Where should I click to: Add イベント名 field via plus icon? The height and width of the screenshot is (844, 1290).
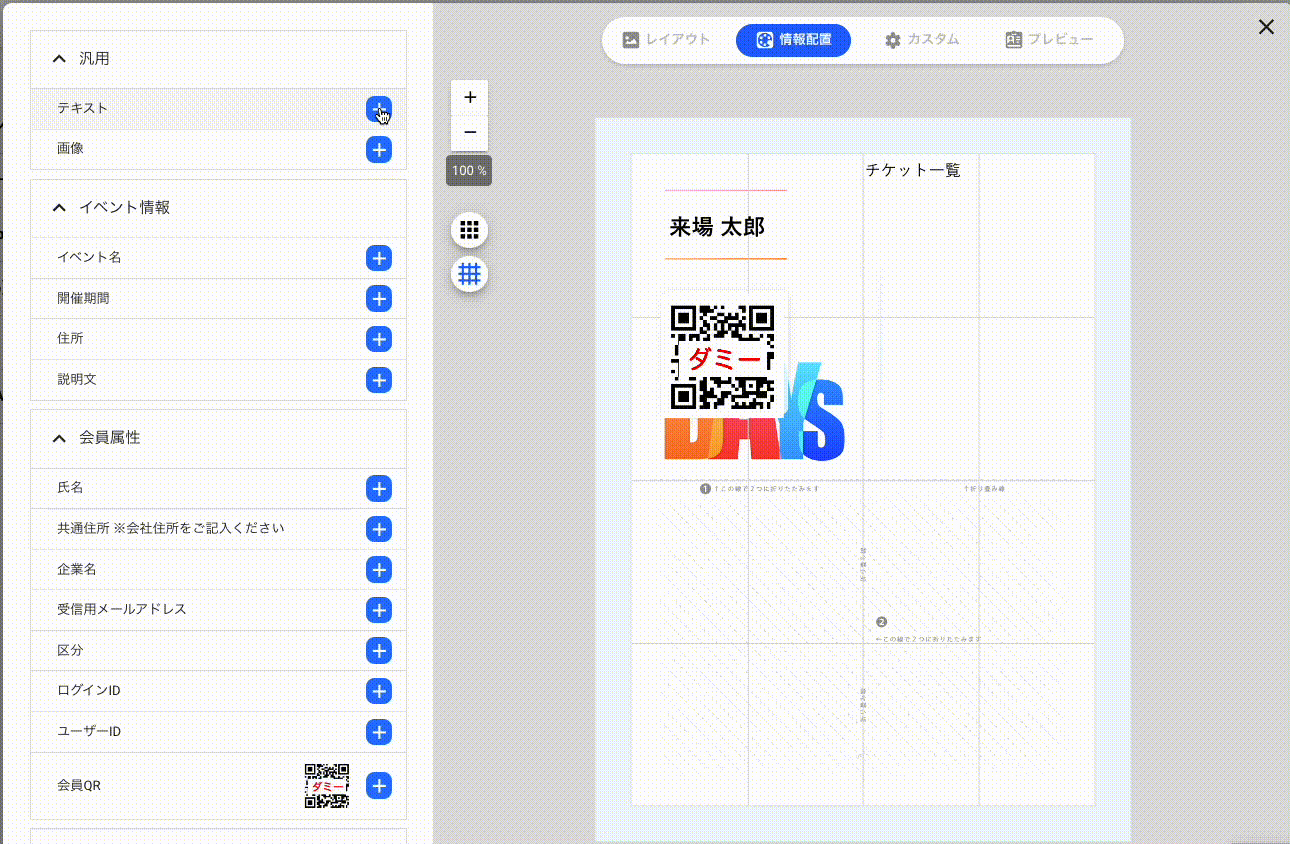(x=378, y=258)
